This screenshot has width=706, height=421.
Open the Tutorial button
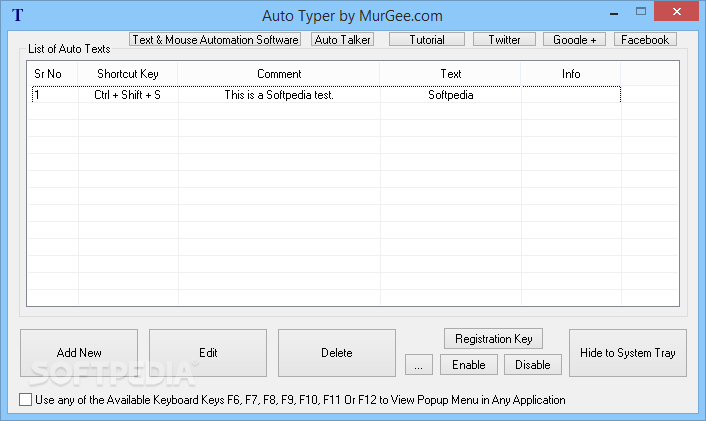[x=427, y=40]
